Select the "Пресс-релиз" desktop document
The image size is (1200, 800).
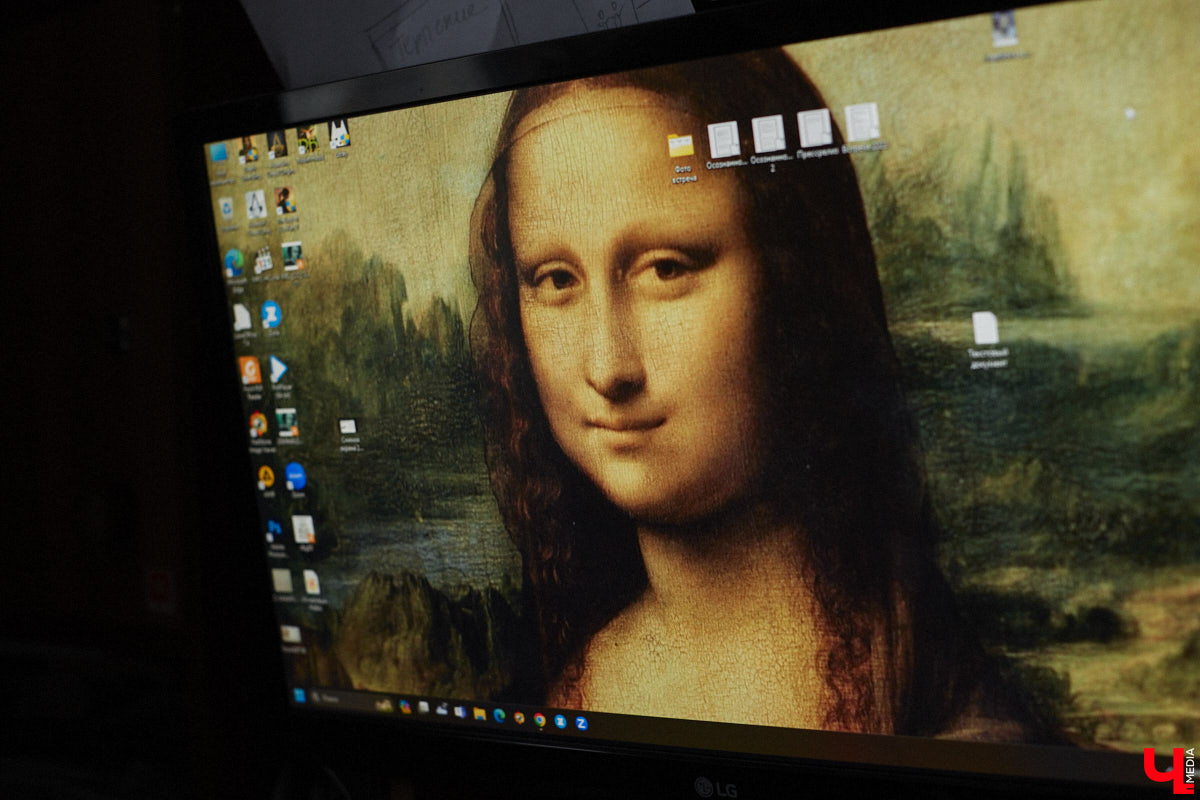814,130
